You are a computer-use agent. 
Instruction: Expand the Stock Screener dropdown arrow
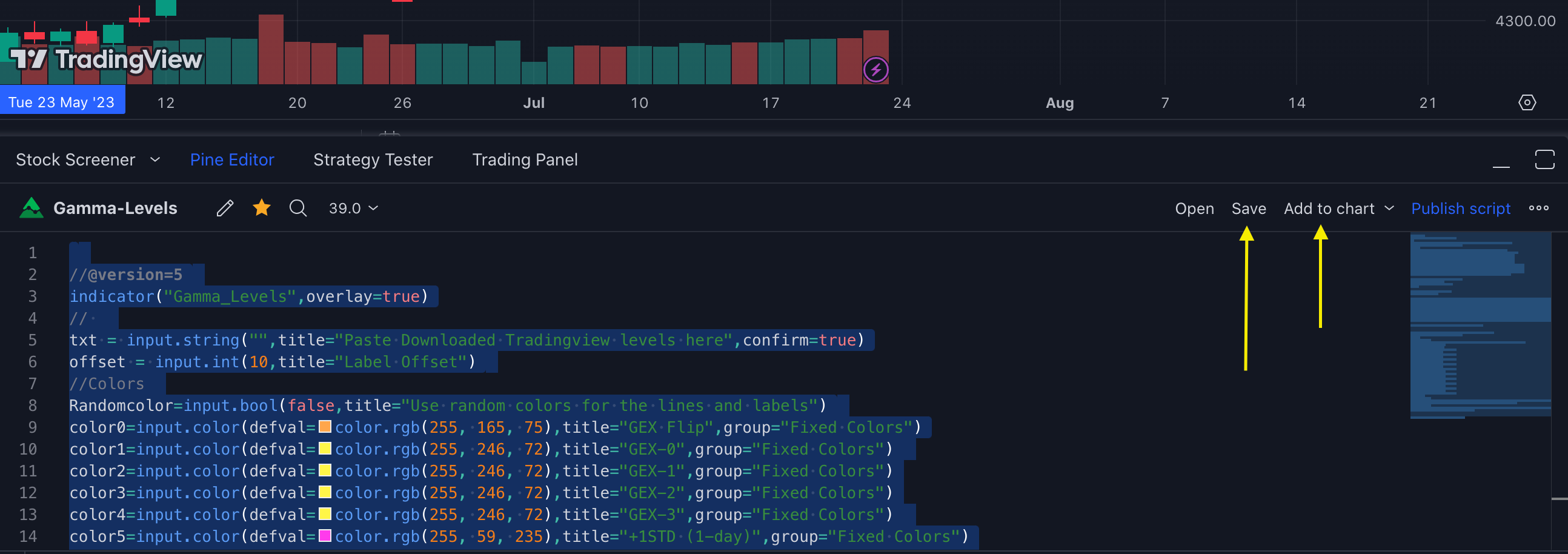tap(155, 159)
